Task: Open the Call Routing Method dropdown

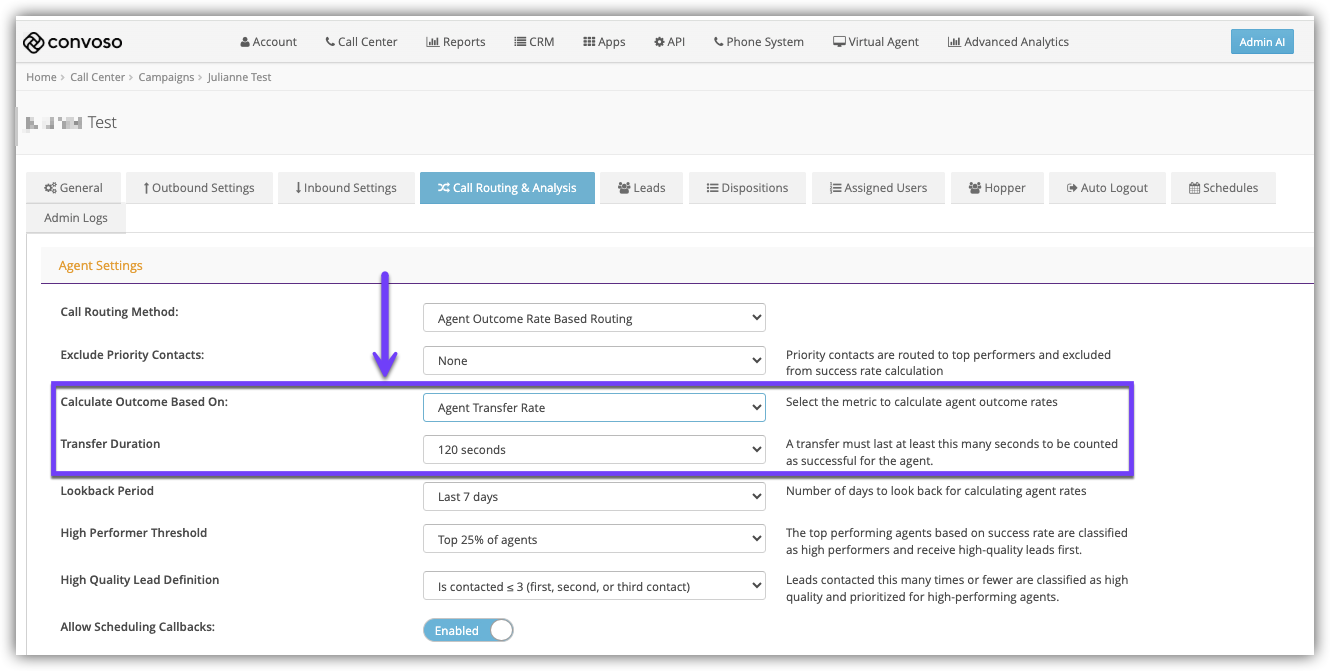Action: pos(594,319)
